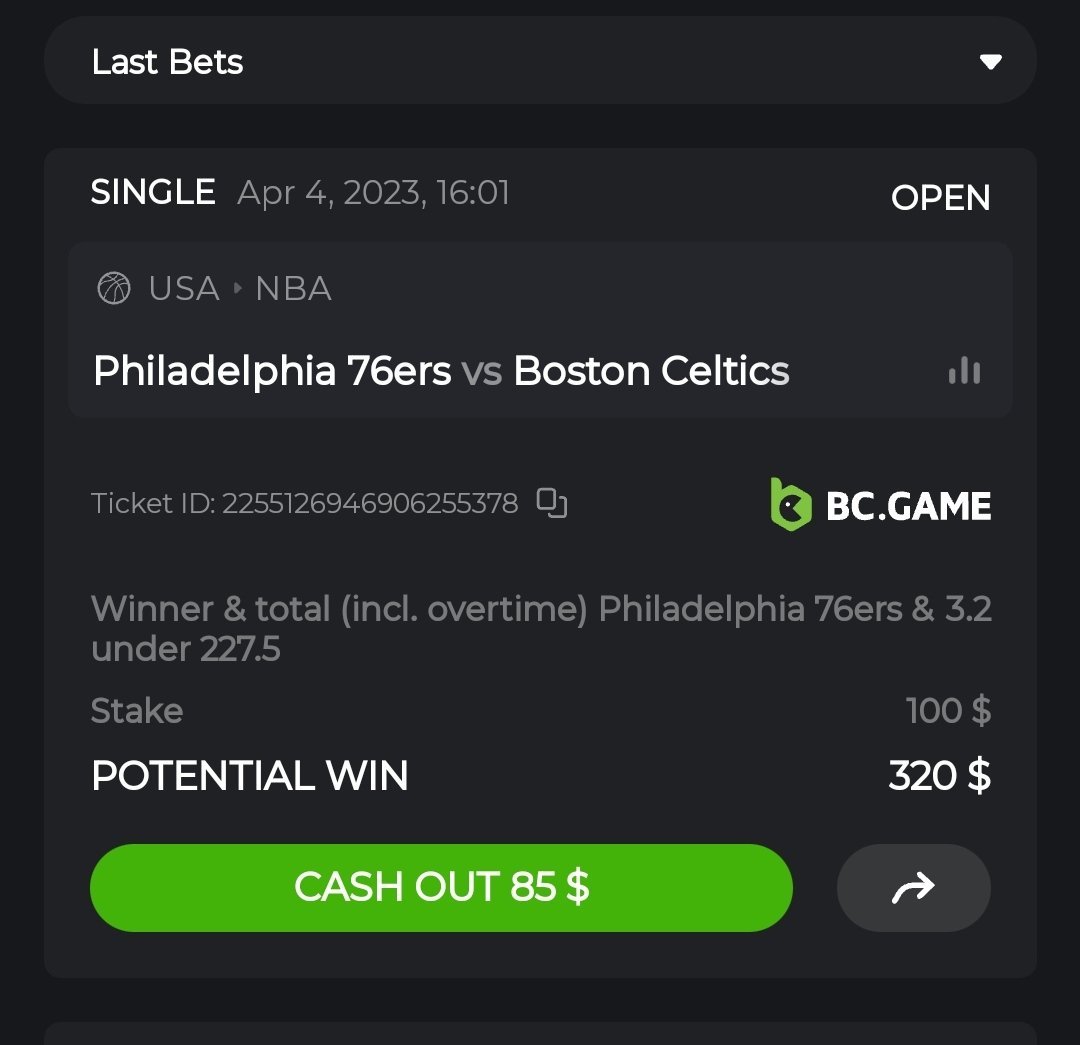
Task: Click the Boston Celtics team name
Action: point(651,371)
